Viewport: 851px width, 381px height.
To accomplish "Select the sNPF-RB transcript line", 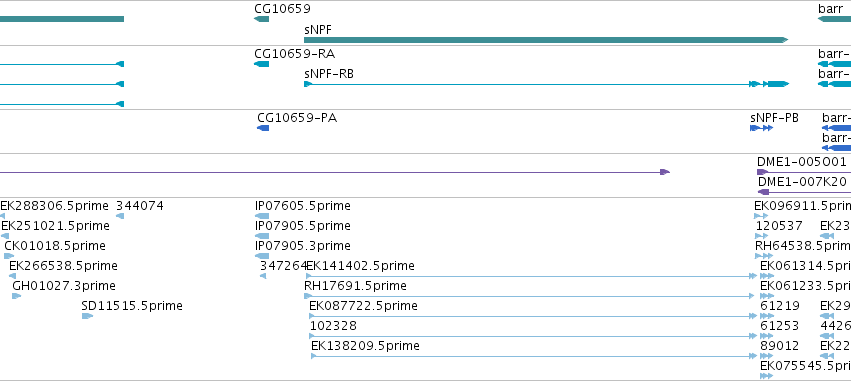I will 546,84.
